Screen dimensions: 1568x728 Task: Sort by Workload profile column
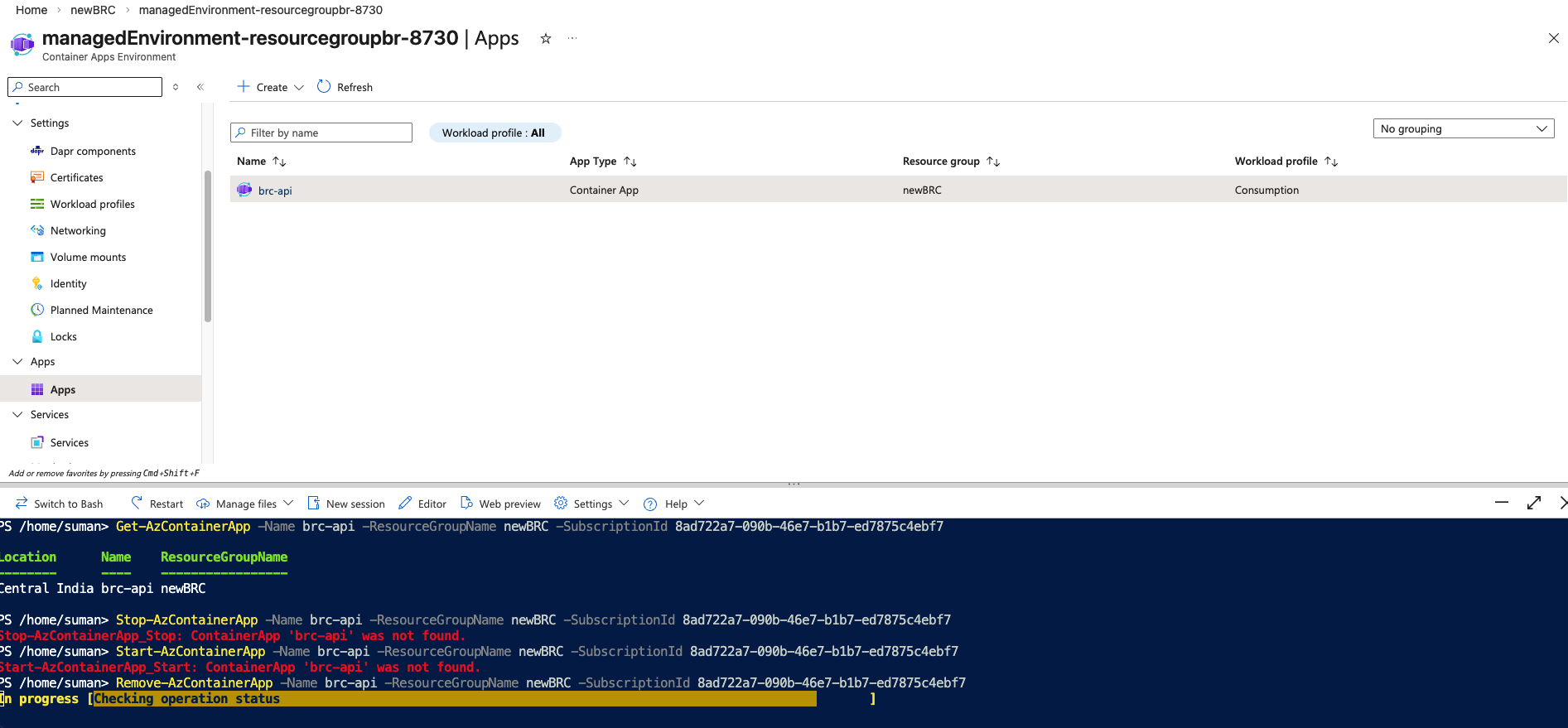tap(1286, 162)
